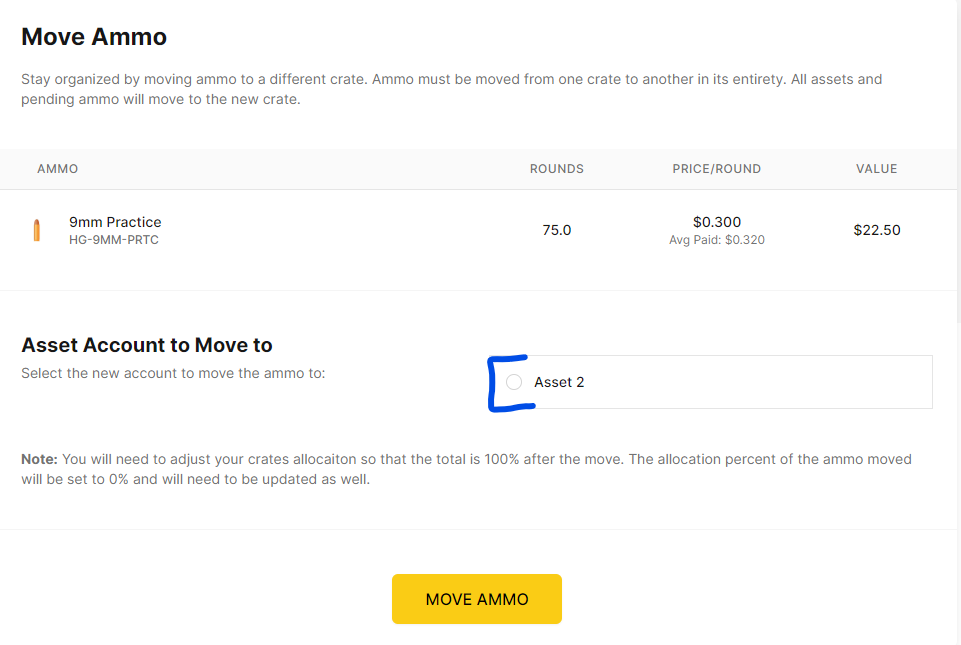Click the 75.0 rounds value
The width and height of the screenshot is (961, 645).
pyautogui.click(x=556, y=230)
